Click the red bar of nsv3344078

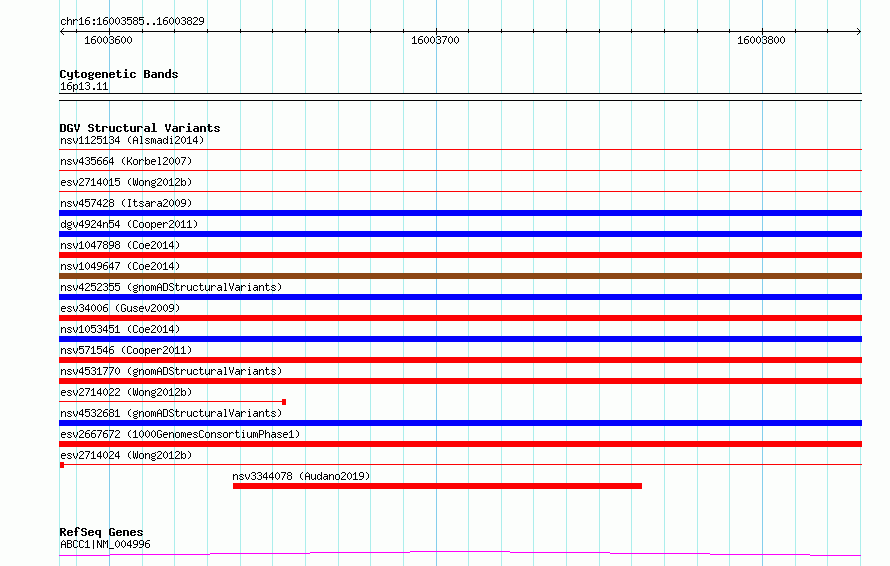[x=437, y=486]
